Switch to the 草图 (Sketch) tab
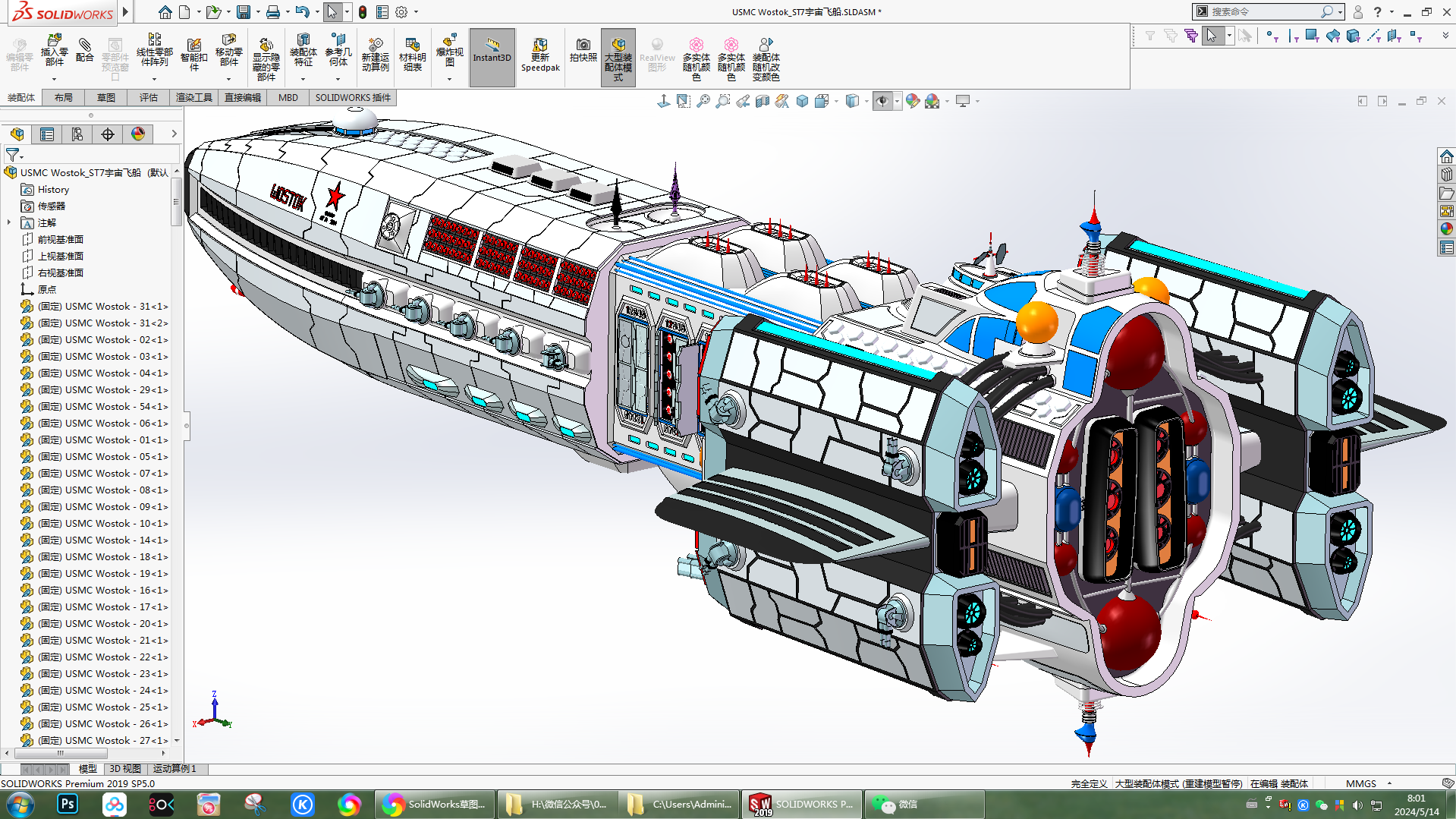 (106, 98)
